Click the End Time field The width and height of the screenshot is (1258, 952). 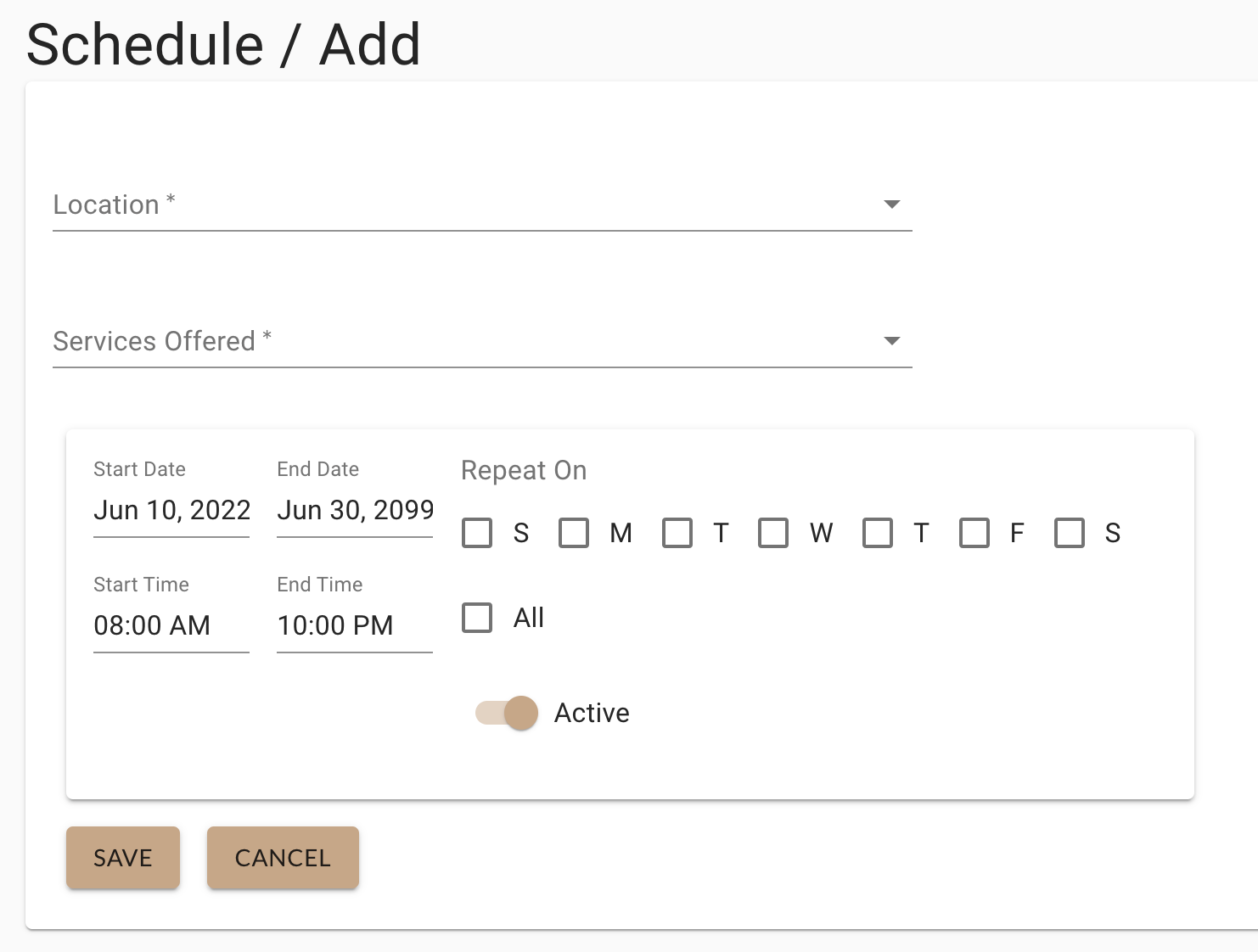tap(355, 626)
